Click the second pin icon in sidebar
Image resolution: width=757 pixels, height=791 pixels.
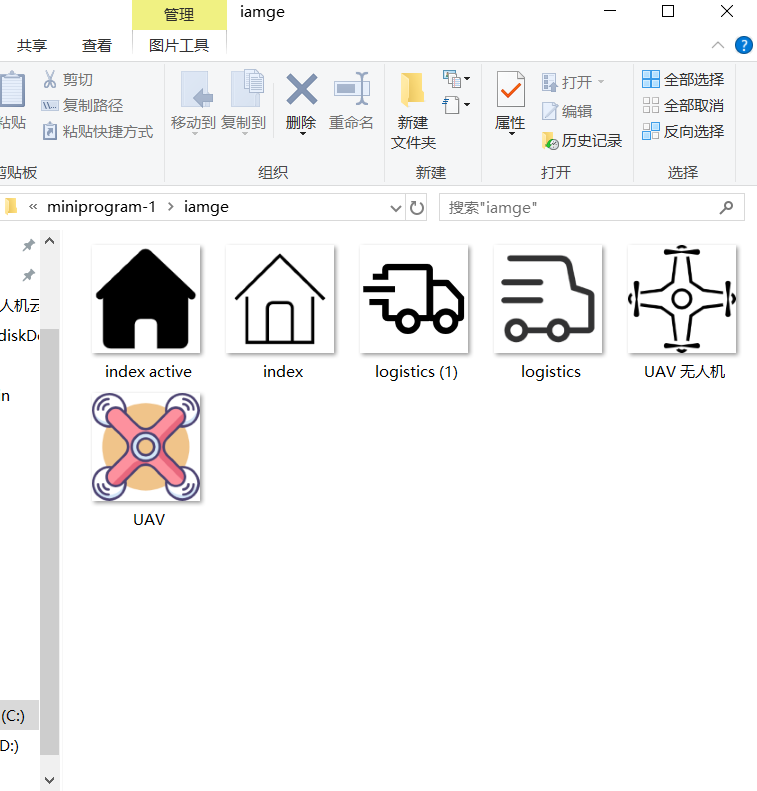[x=28, y=275]
